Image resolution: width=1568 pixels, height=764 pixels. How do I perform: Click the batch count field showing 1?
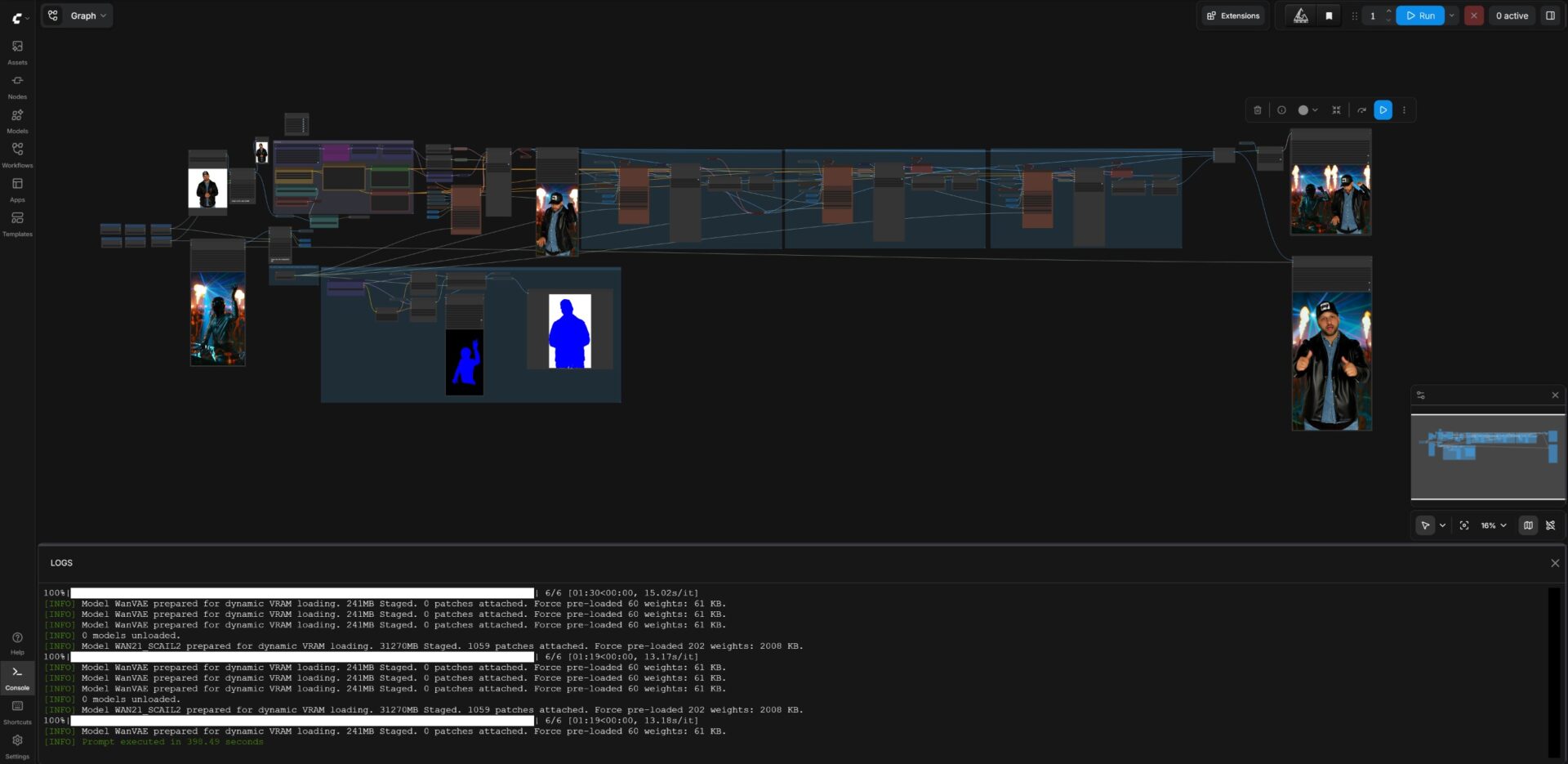click(1373, 16)
